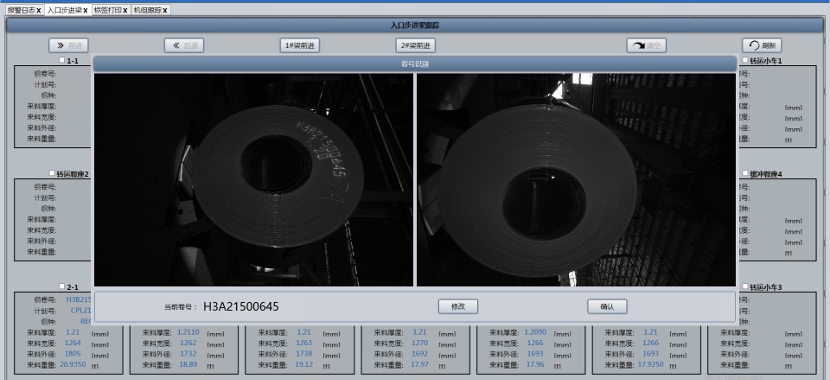
Task: Close the 标签打印 tab with its X
Action: 125,11
